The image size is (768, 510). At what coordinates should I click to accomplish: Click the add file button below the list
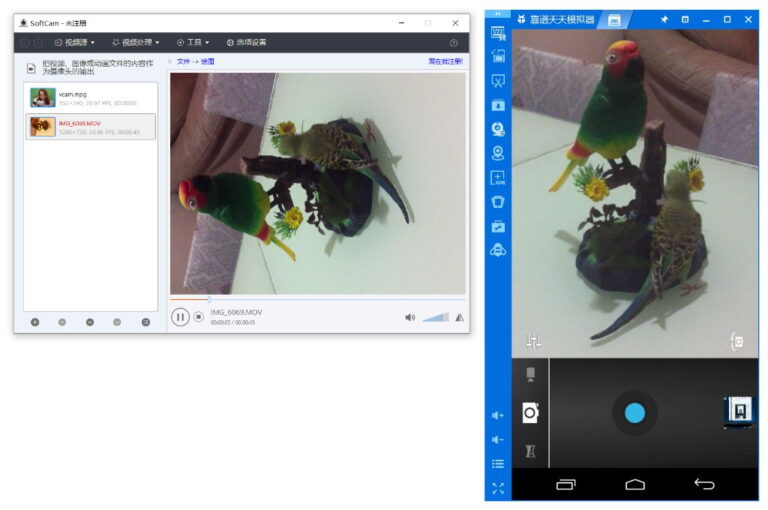coord(35,322)
